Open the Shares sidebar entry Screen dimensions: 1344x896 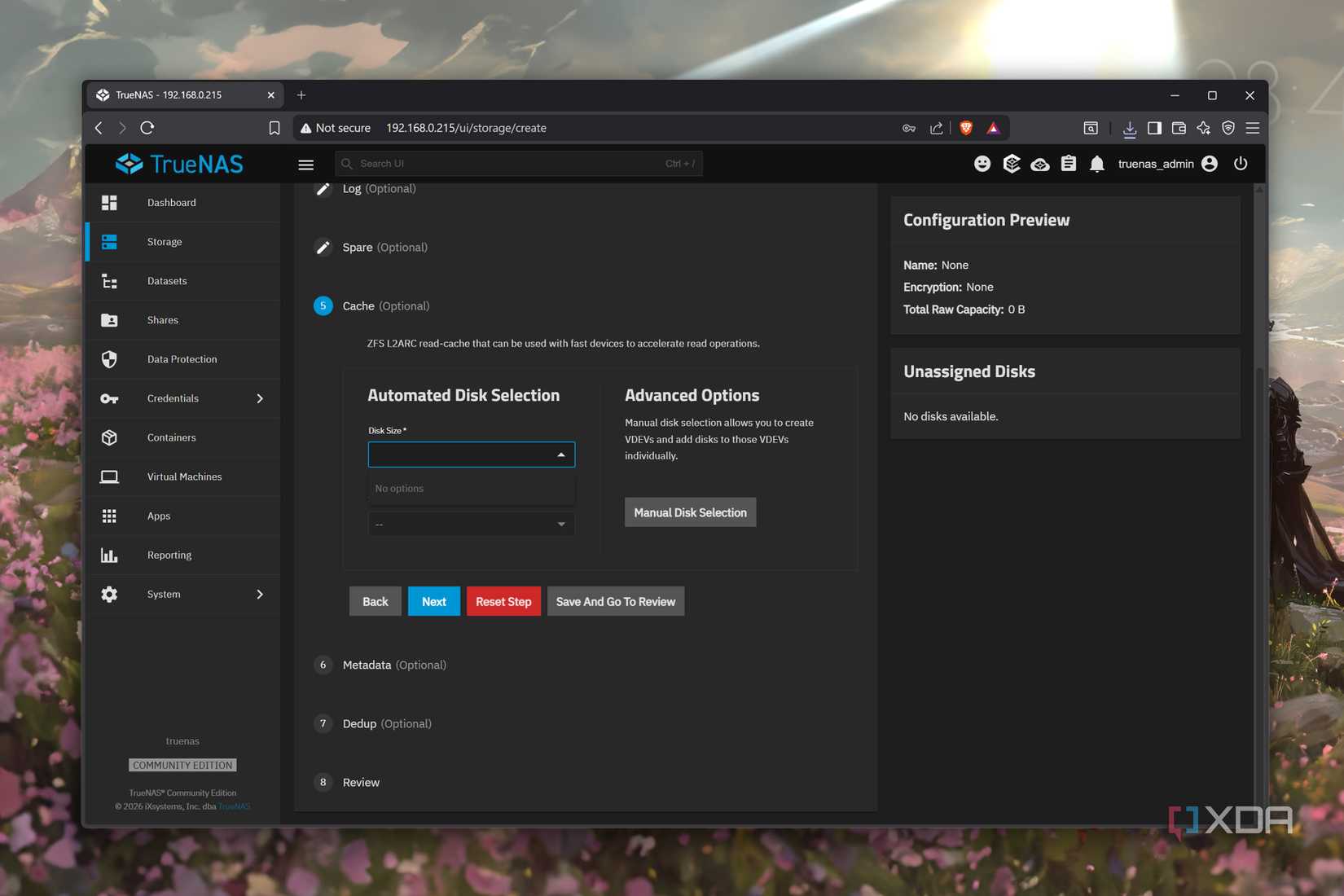pyautogui.click(x=183, y=319)
